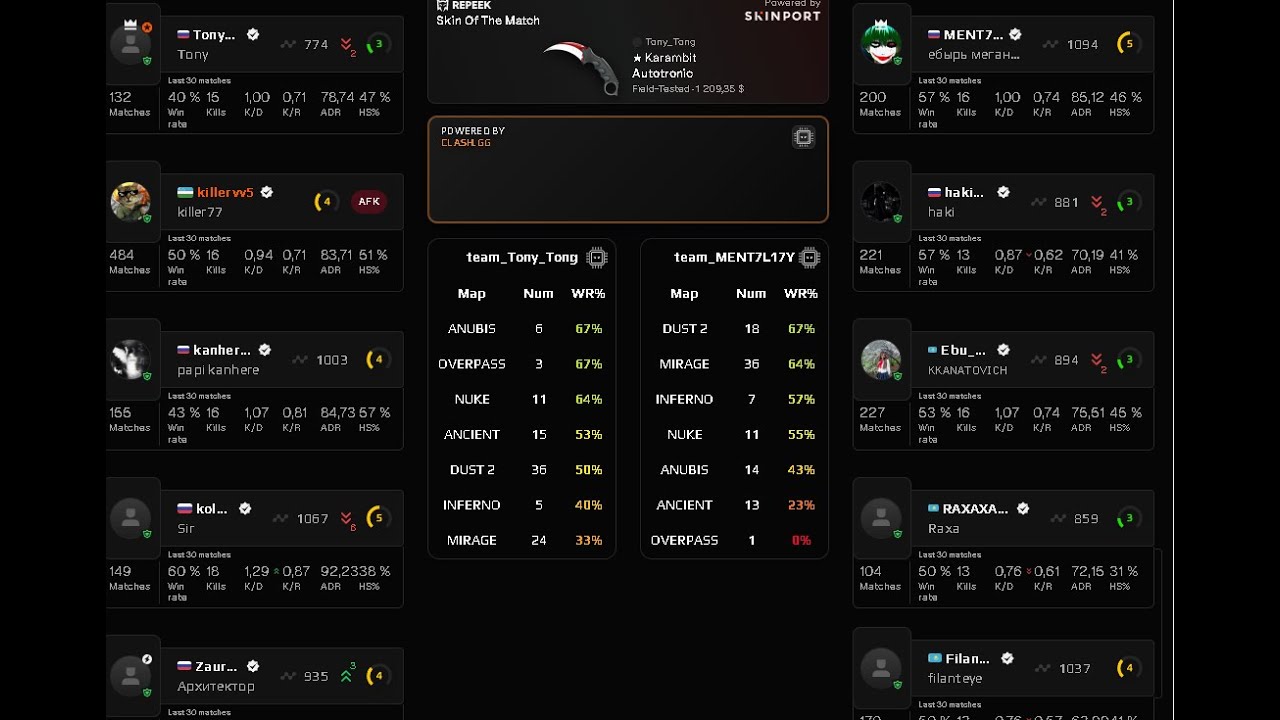Click the 'WR%' header in team_MENT7L17Y table
Screen dimensions: 1280x720
[801, 293]
